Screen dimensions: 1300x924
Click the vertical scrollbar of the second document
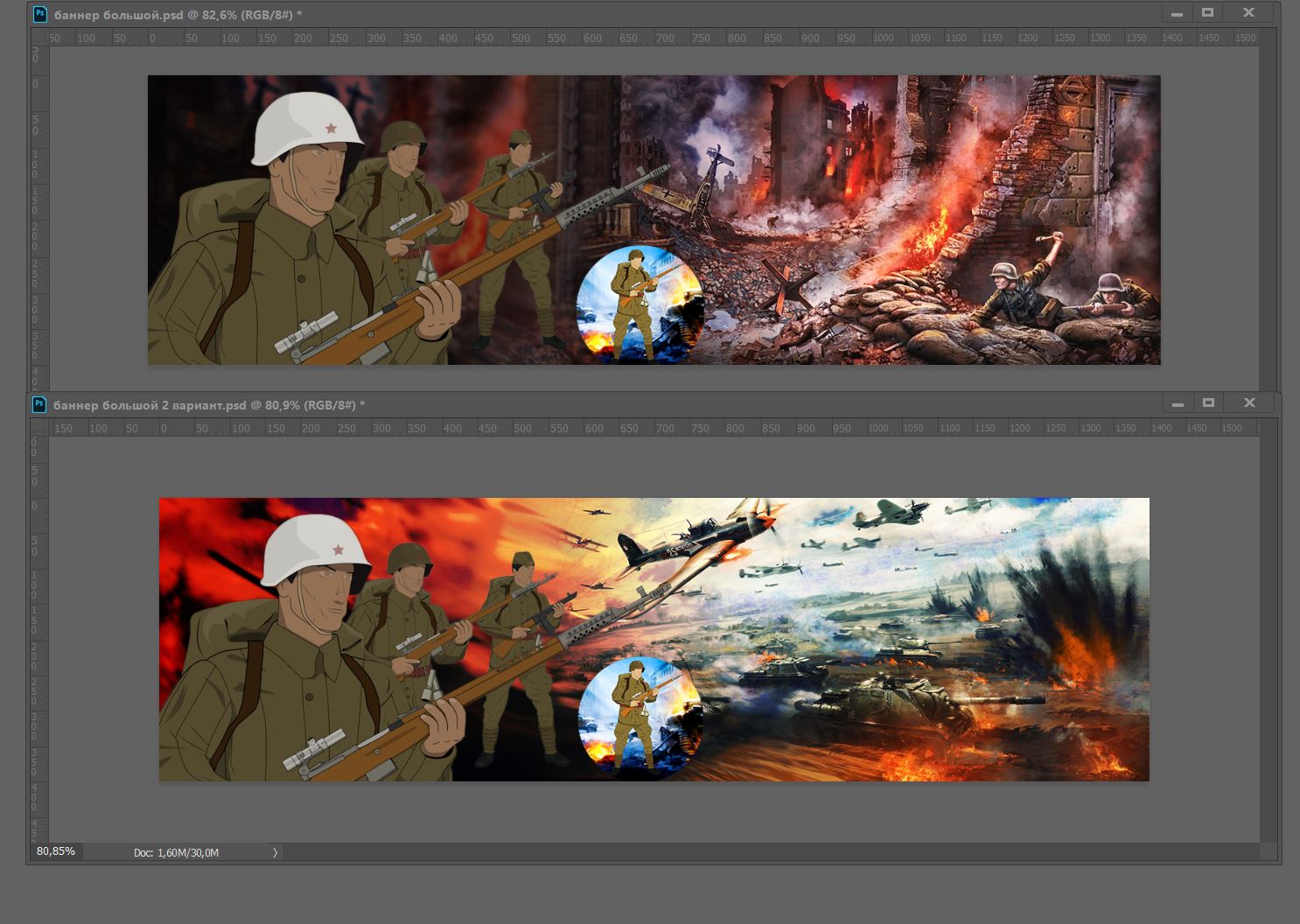(x=1269, y=639)
